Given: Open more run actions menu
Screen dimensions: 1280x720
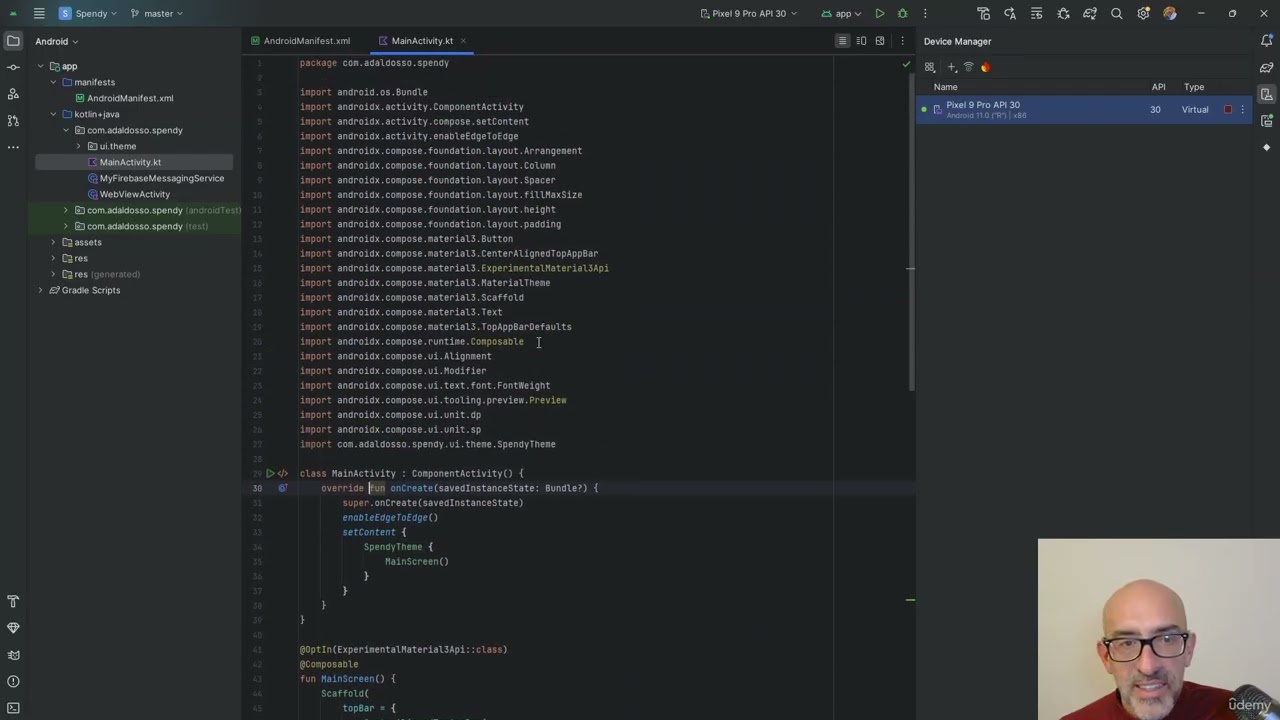Looking at the screenshot, I should pyautogui.click(x=925, y=13).
